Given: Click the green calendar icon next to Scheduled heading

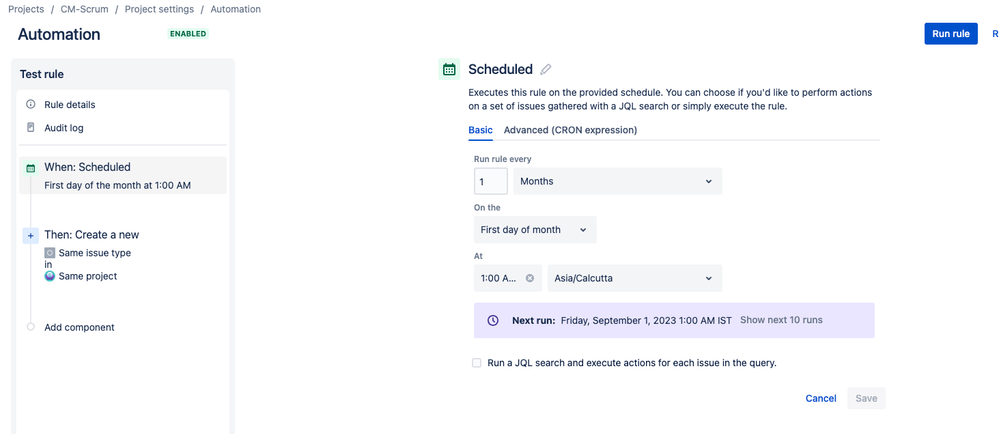Looking at the screenshot, I should (449, 69).
